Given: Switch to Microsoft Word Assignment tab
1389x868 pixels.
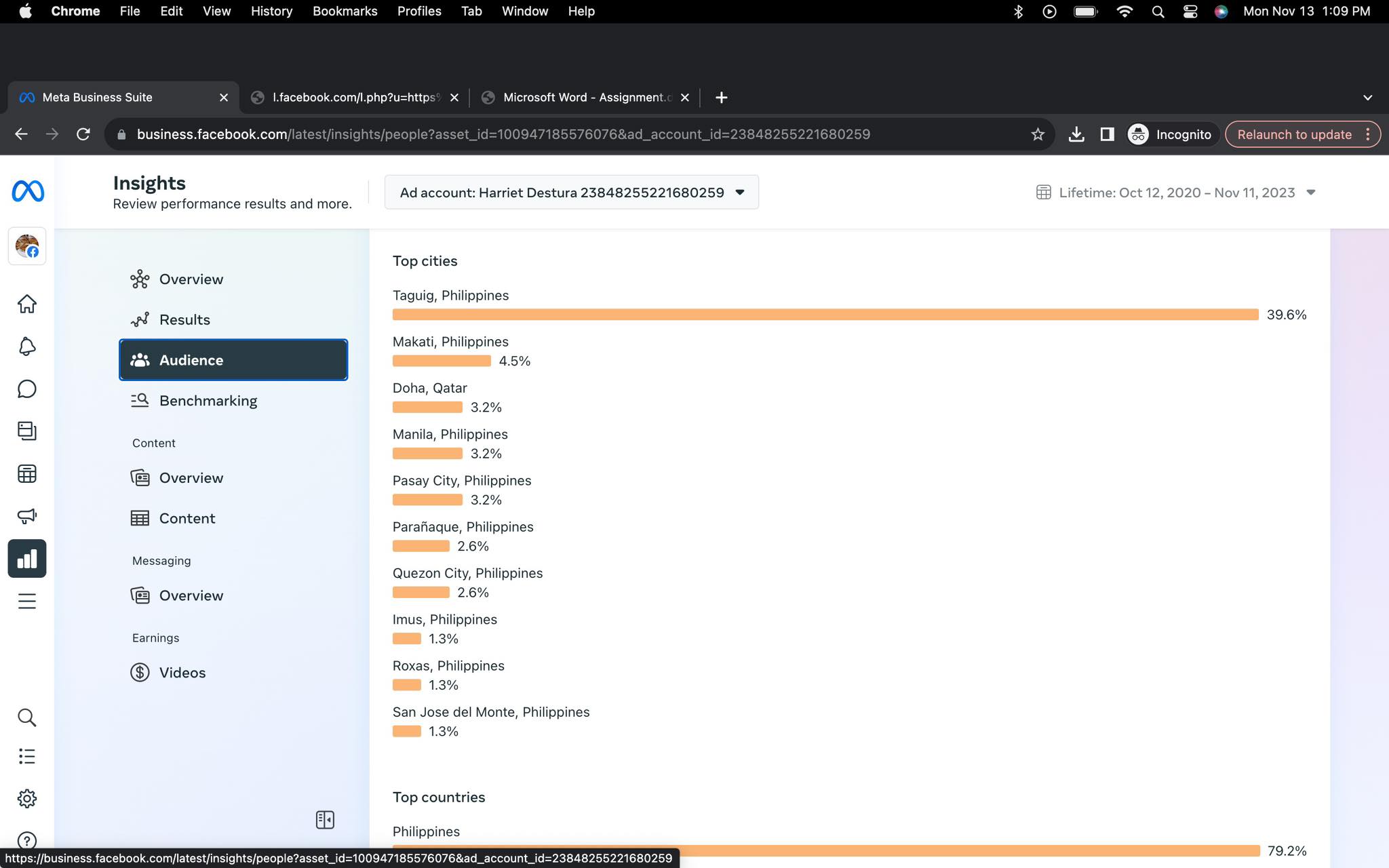Looking at the screenshot, I should (587, 98).
